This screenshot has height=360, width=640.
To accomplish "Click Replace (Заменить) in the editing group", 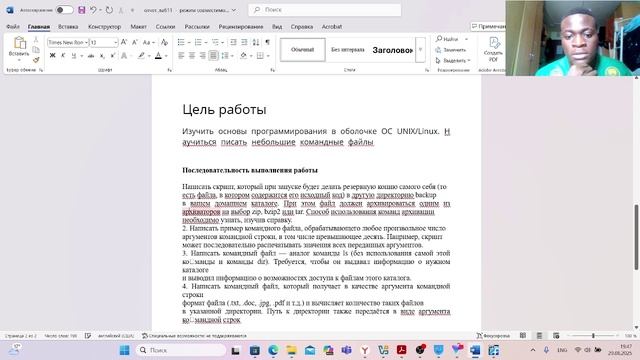I will 451,50.
